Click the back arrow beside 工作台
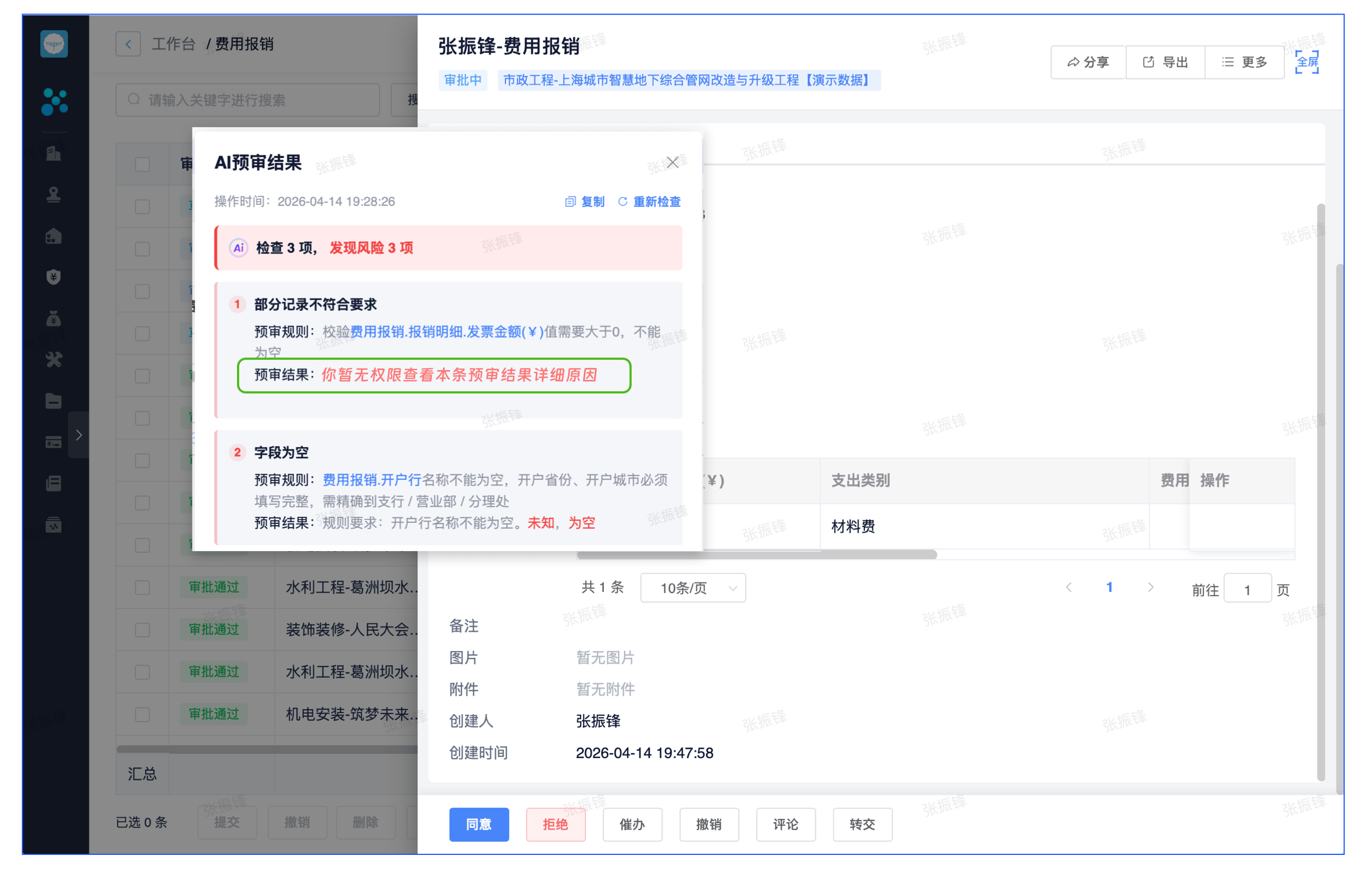 [x=128, y=44]
